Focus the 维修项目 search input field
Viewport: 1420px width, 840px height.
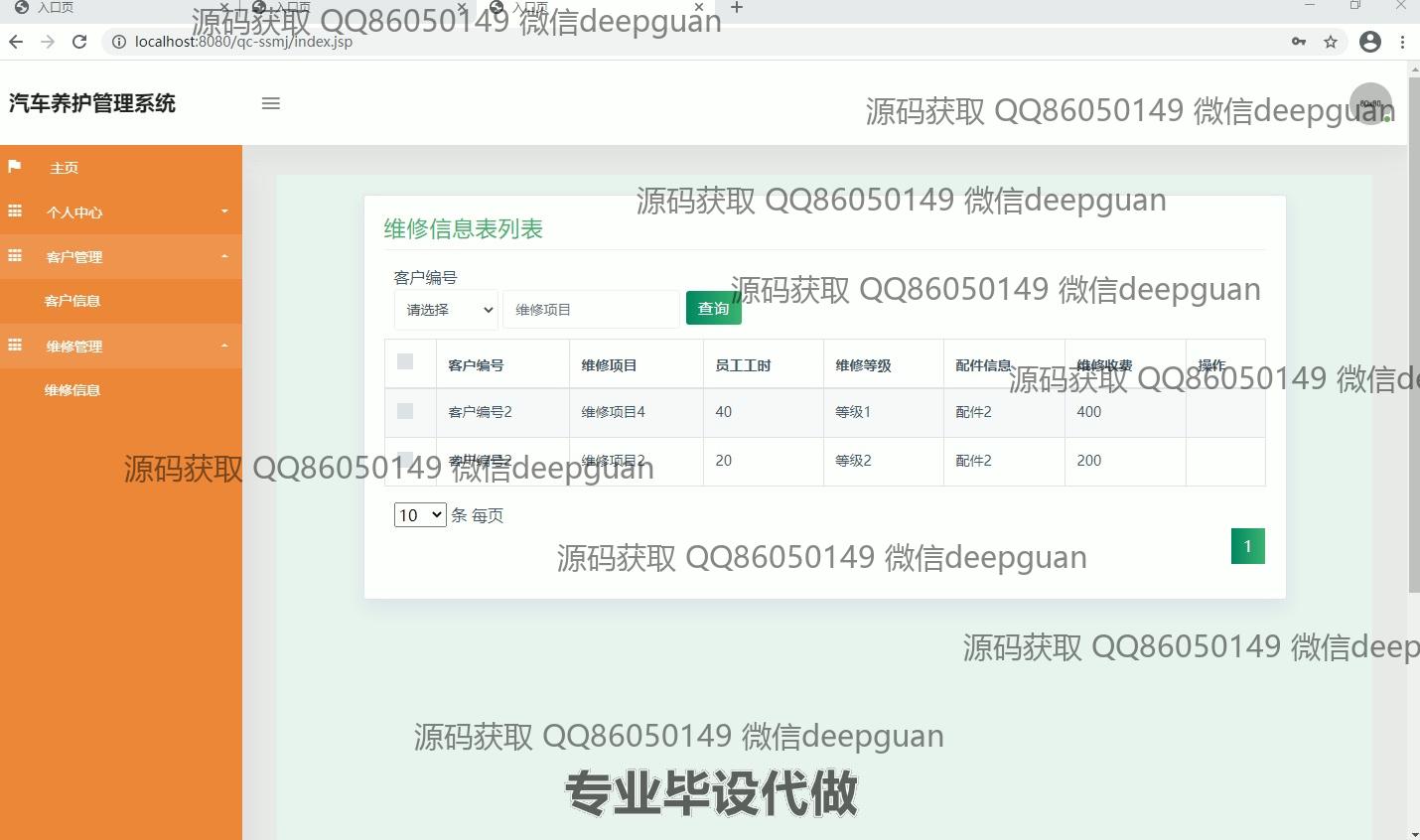pos(591,310)
